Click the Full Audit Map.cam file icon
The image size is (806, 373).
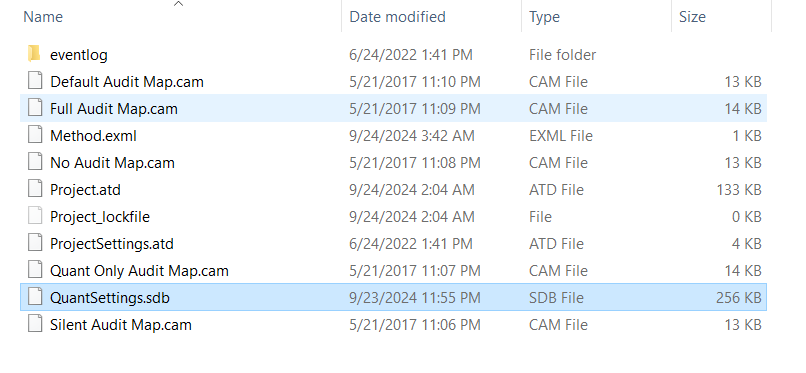pyautogui.click(x=34, y=108)
